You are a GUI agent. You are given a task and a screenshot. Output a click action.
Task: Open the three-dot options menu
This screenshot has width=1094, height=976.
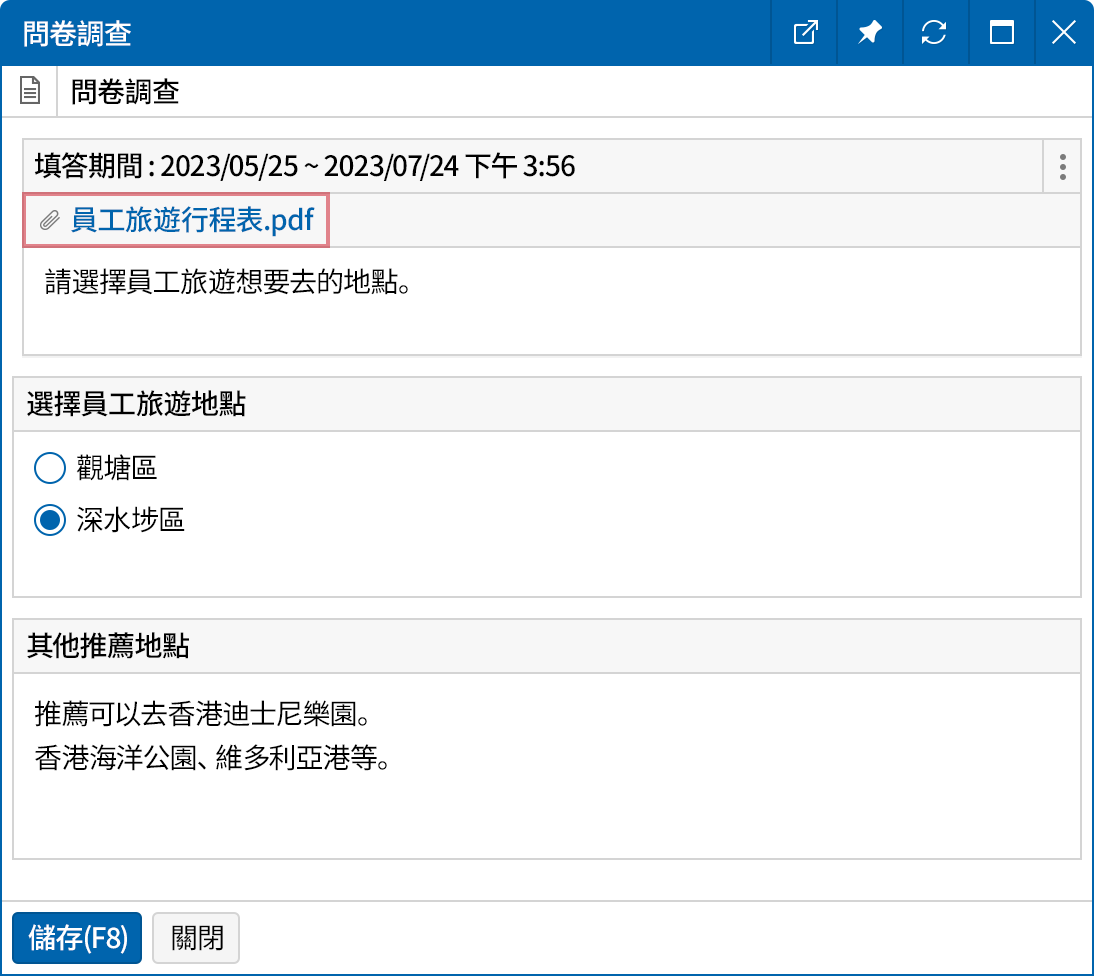point(1062,167)
